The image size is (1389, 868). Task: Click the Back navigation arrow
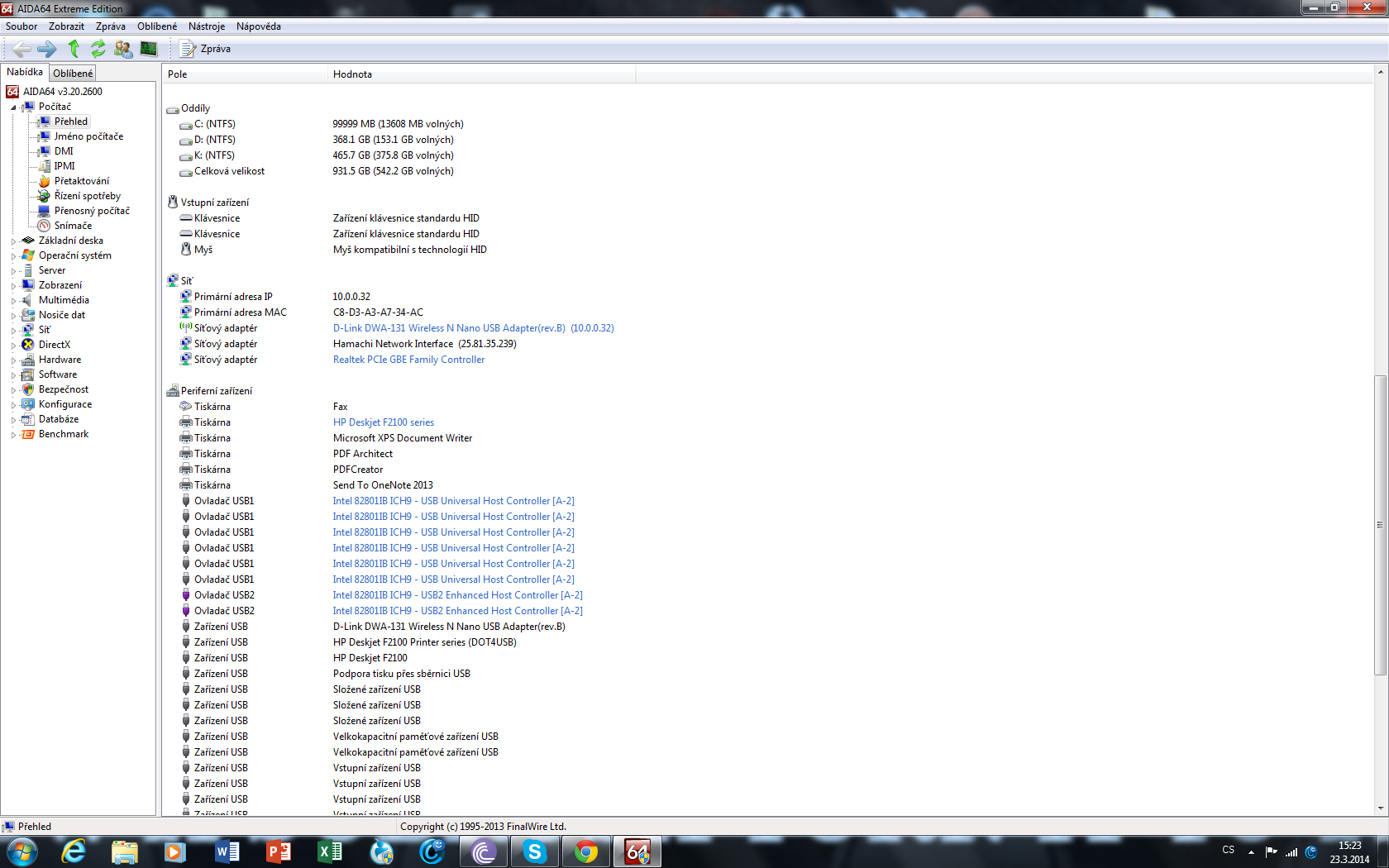point(21,49)
